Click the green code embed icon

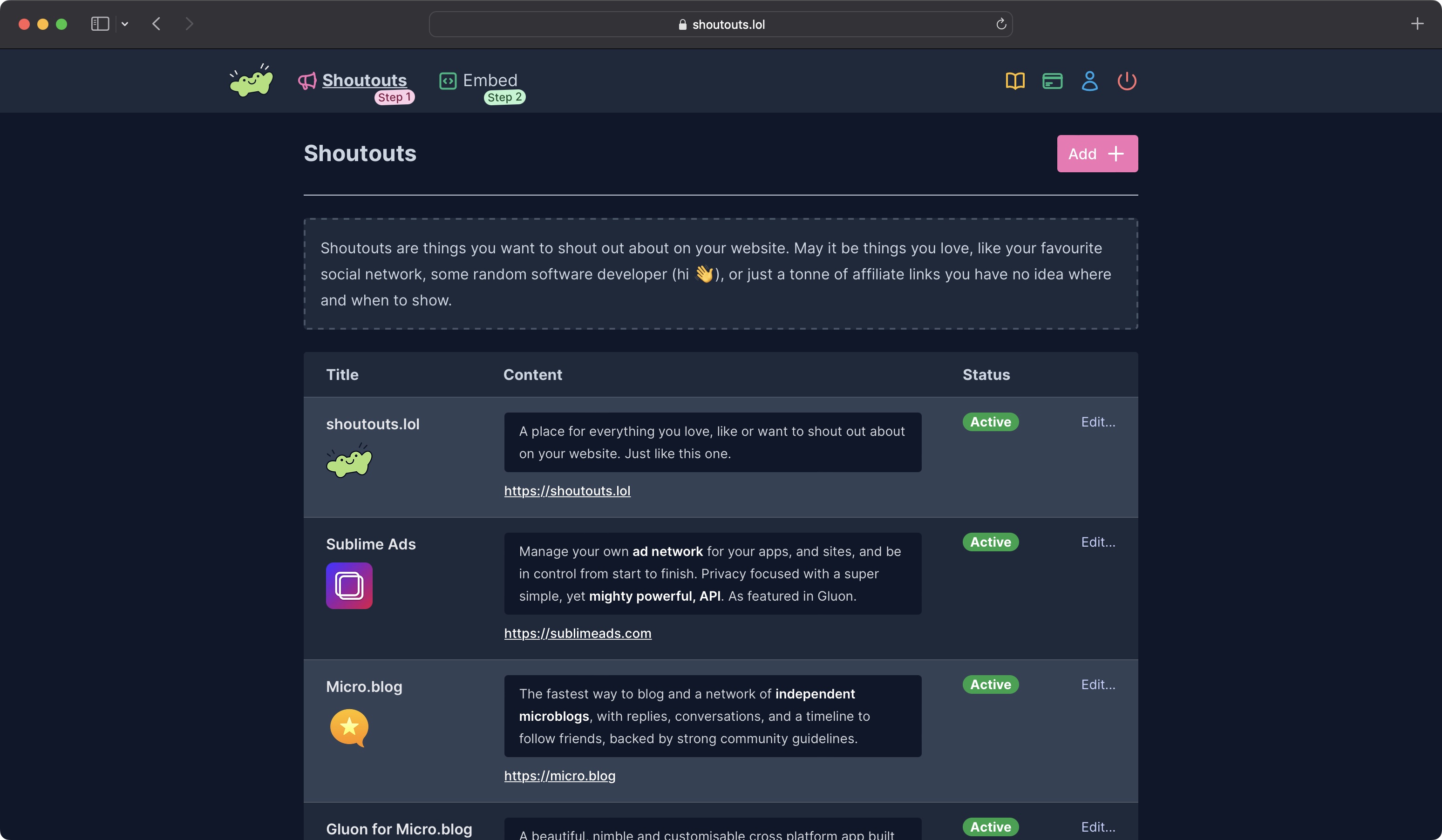(x=448, y=81)
